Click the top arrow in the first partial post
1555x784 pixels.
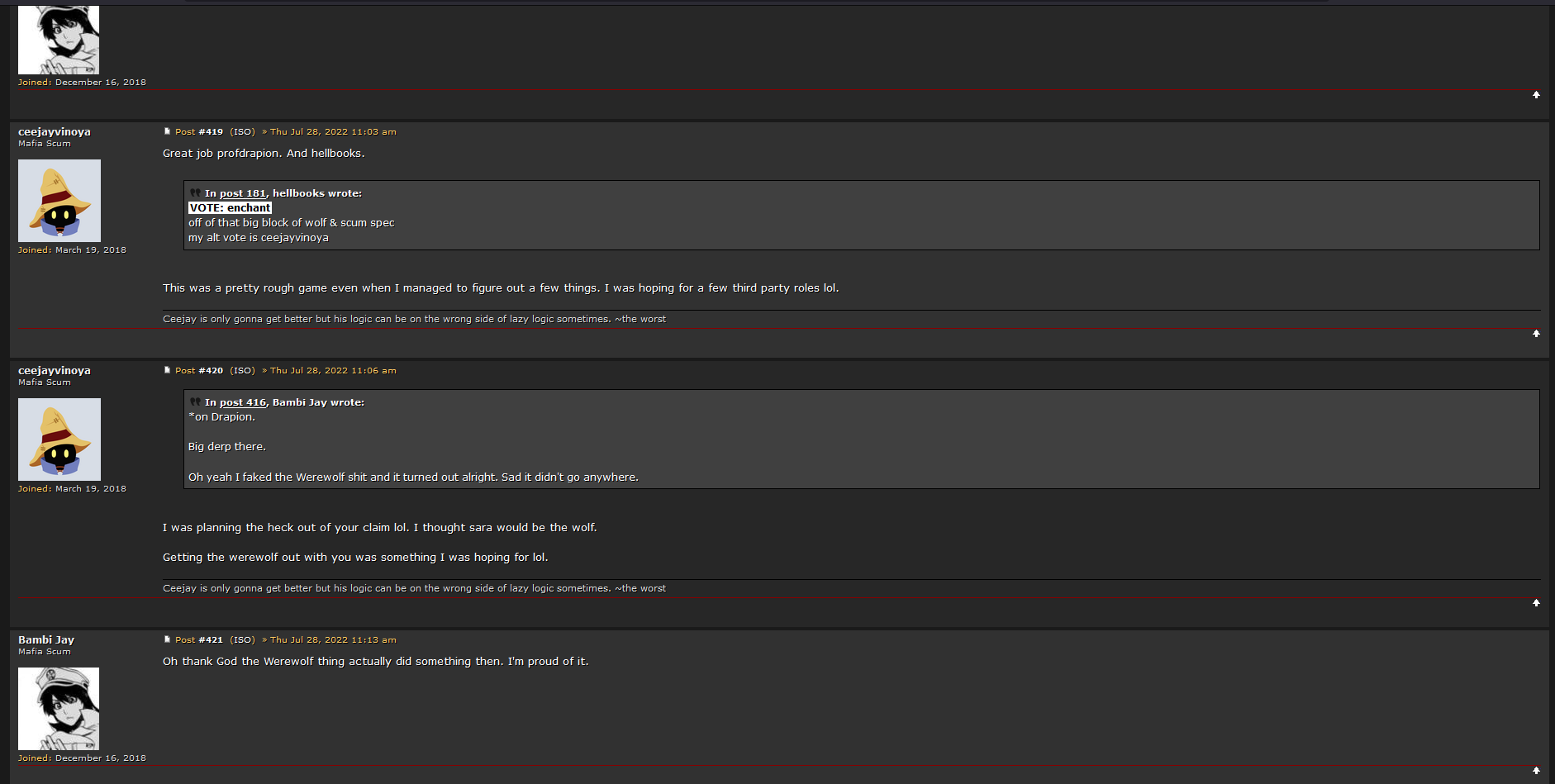pyautogui.click(x=1536, y=95)
